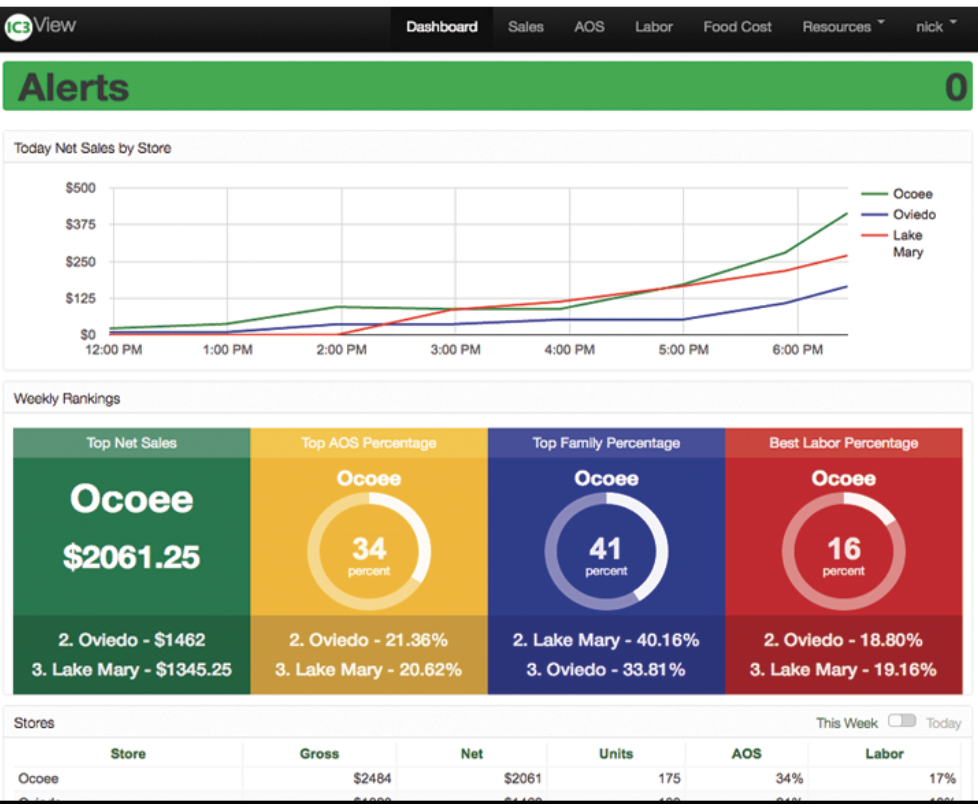Toggle the This Week/Today switch
This screenshot has height=804, width=978.
click(x=901, y=721)
